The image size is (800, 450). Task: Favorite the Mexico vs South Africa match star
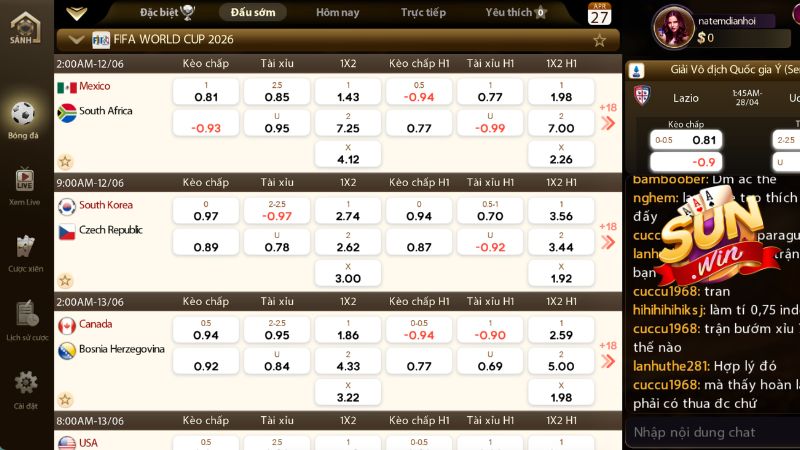click(65, 162)
